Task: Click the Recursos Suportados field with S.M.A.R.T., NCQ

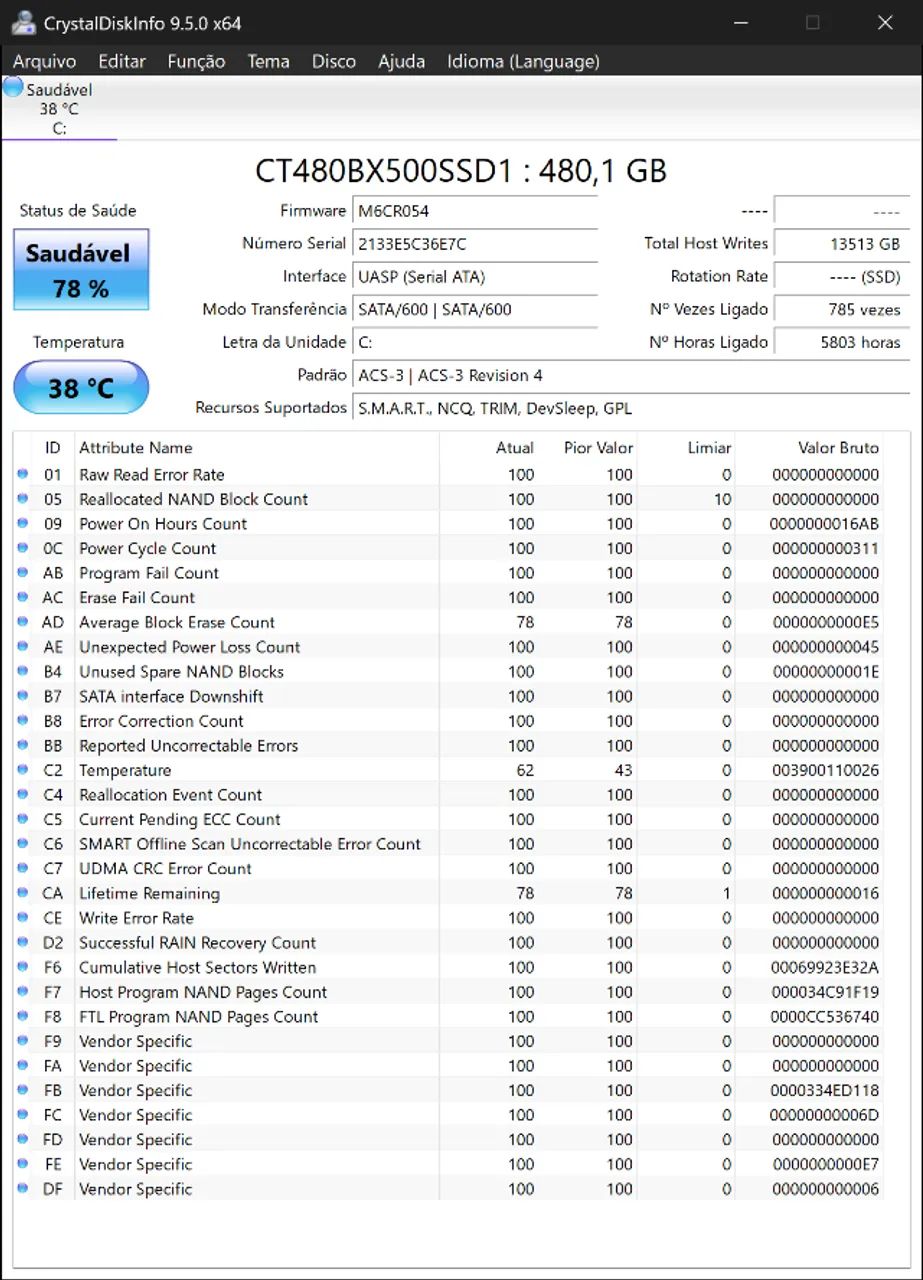Action: pos(632,408)
